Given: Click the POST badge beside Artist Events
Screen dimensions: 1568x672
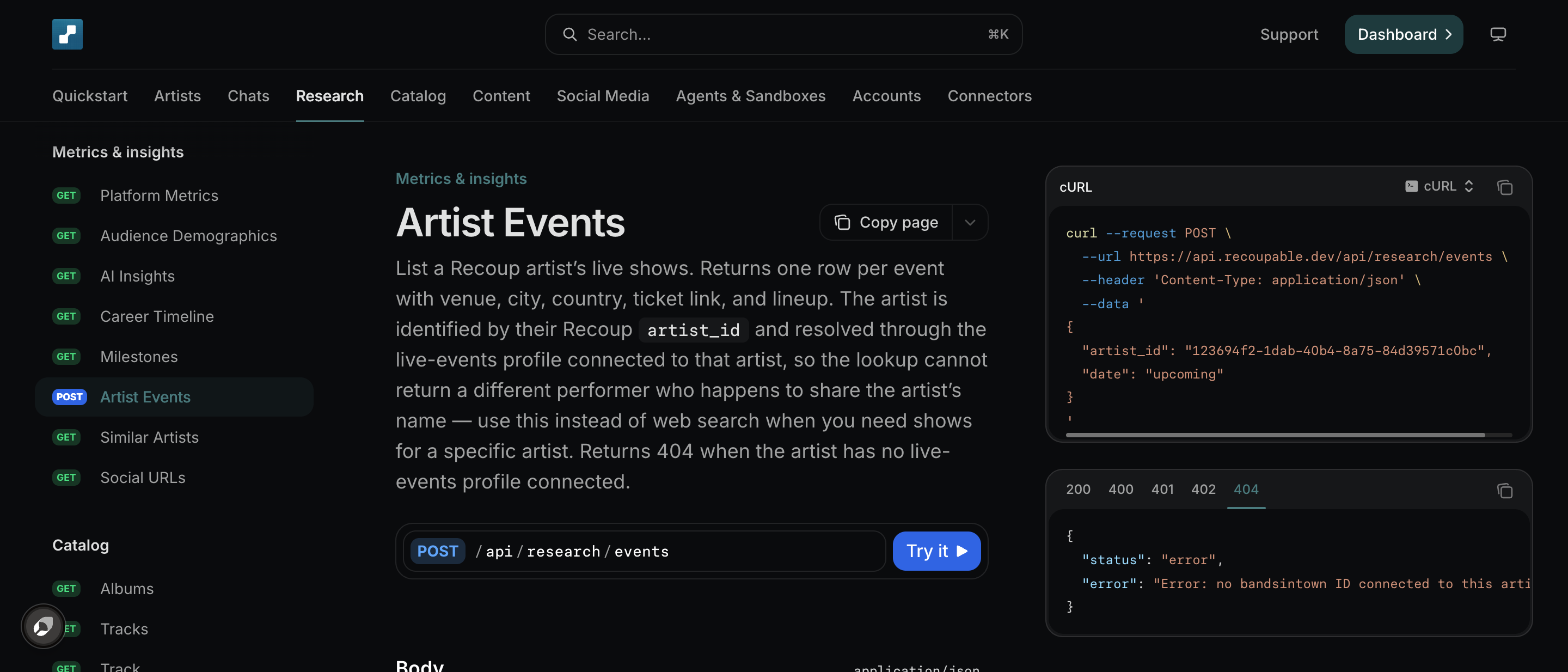Looking at the screenshot, I should tap(69, 397).
